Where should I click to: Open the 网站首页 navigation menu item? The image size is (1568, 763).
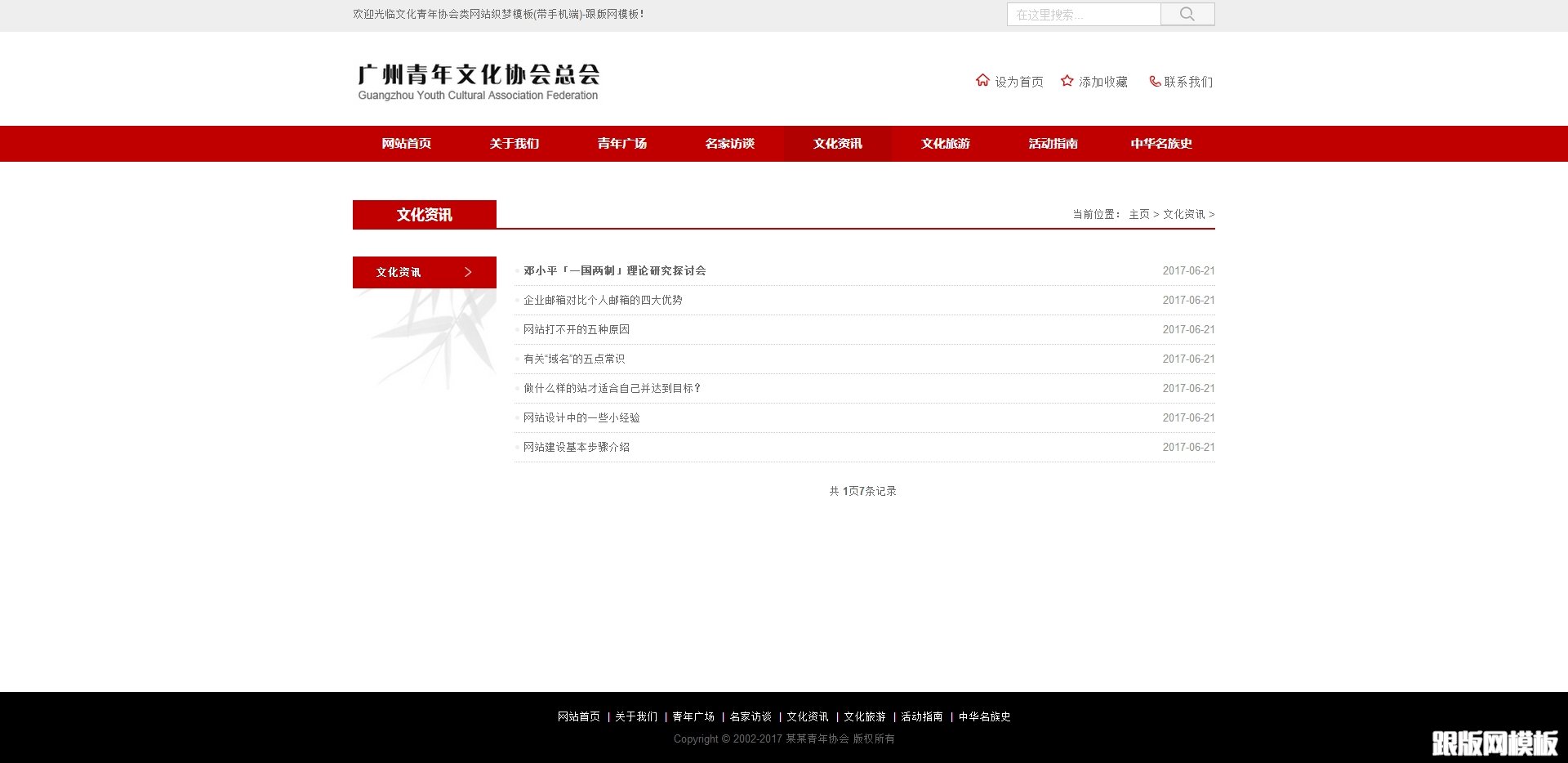click(405, 143)
